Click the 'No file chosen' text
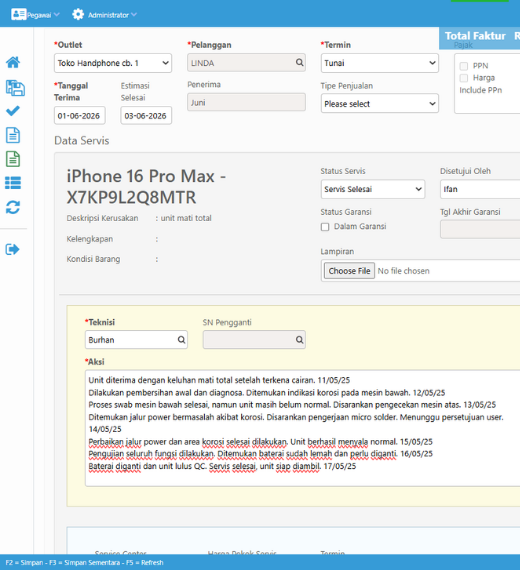 pyautogui.click(x=403, y=271)
